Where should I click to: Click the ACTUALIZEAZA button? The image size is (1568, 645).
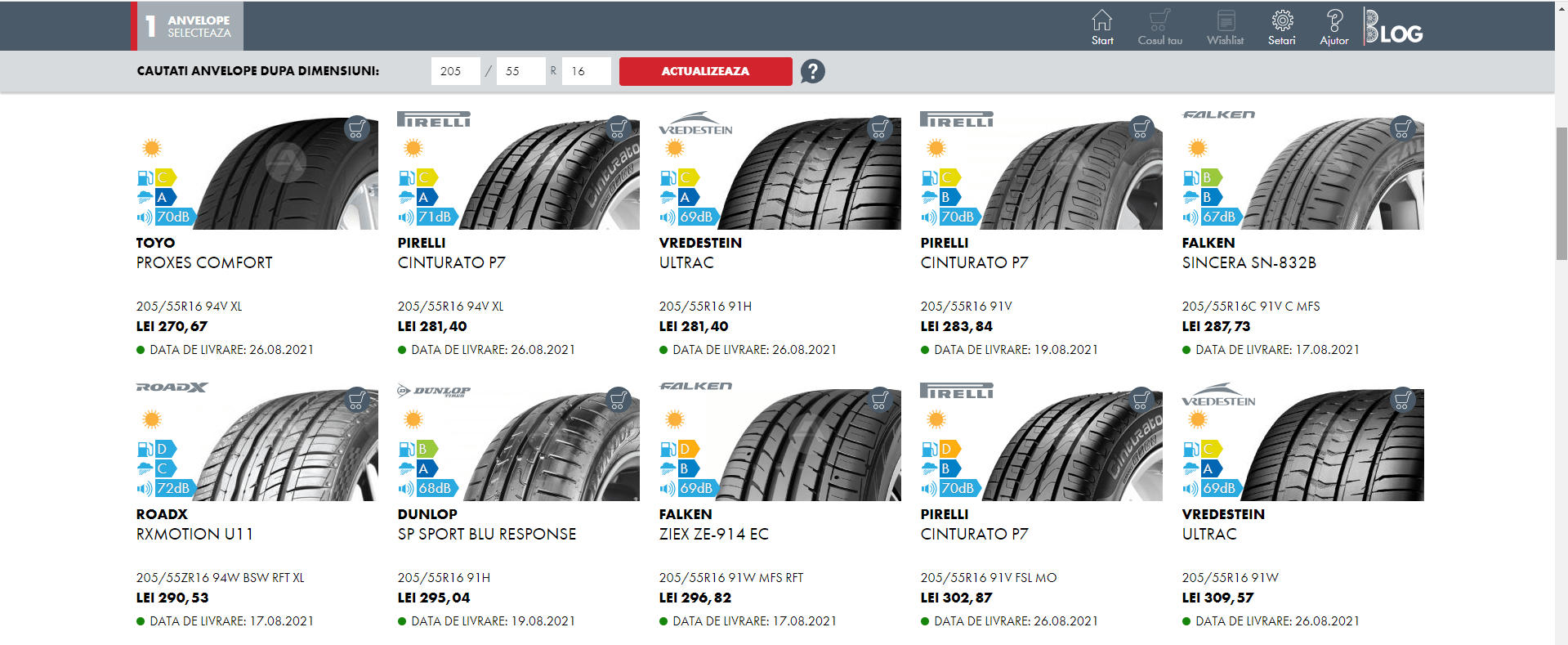[705, 71]
